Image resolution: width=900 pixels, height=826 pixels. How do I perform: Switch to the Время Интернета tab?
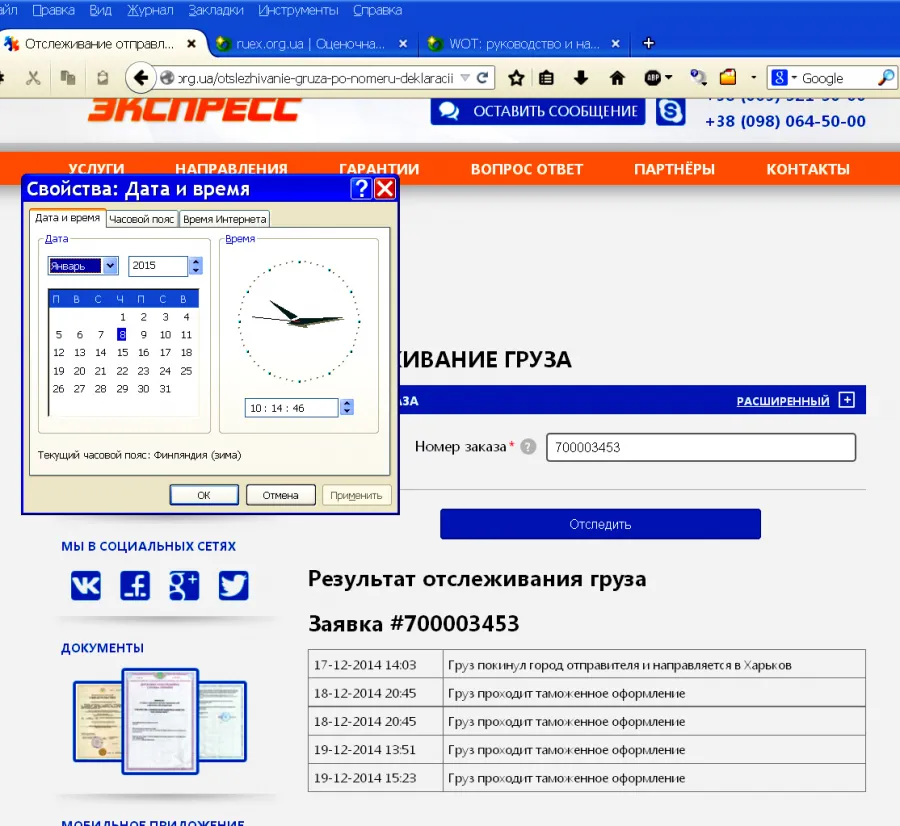224,219
